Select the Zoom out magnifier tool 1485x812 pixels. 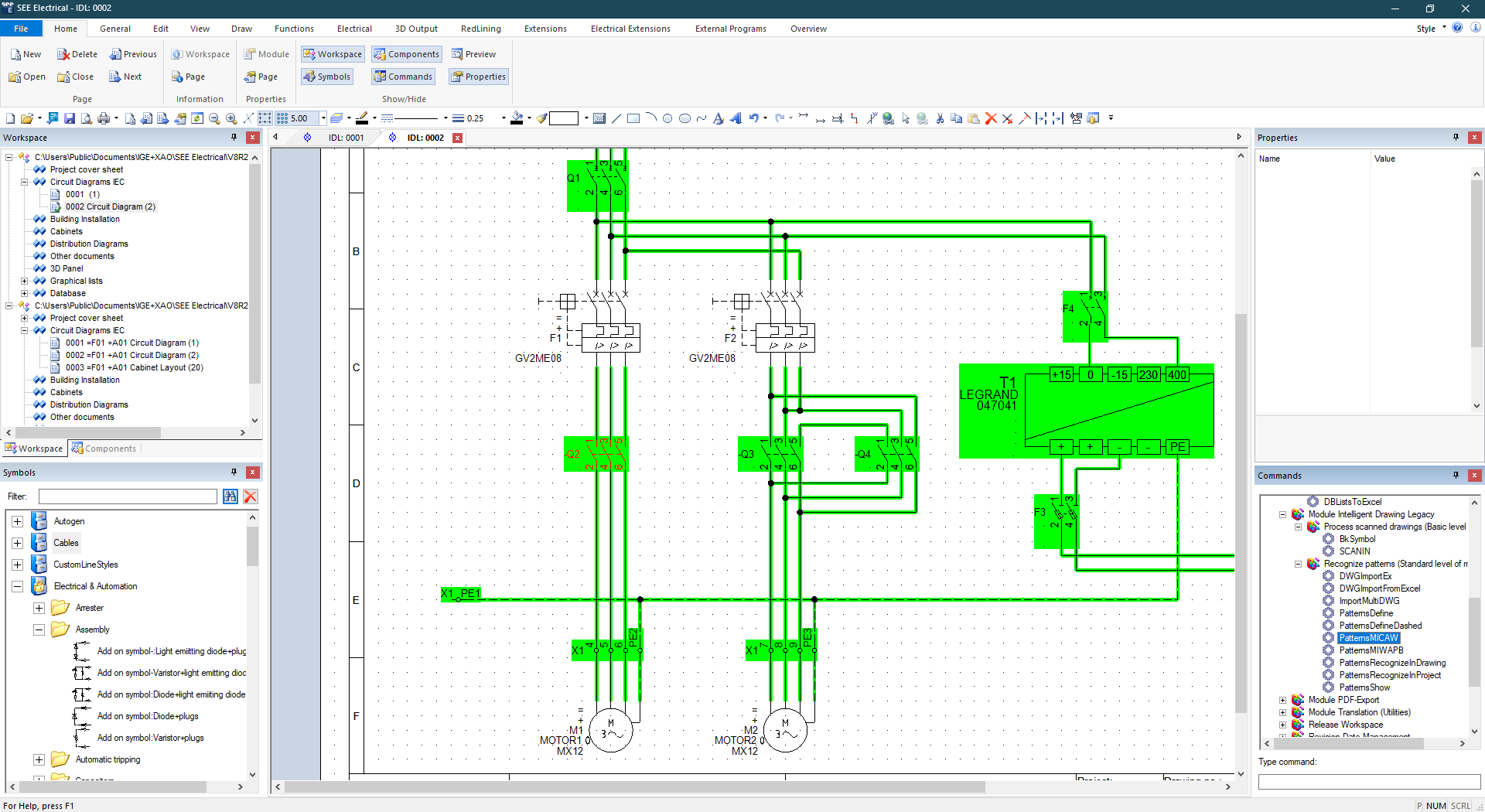click(214, 118)
